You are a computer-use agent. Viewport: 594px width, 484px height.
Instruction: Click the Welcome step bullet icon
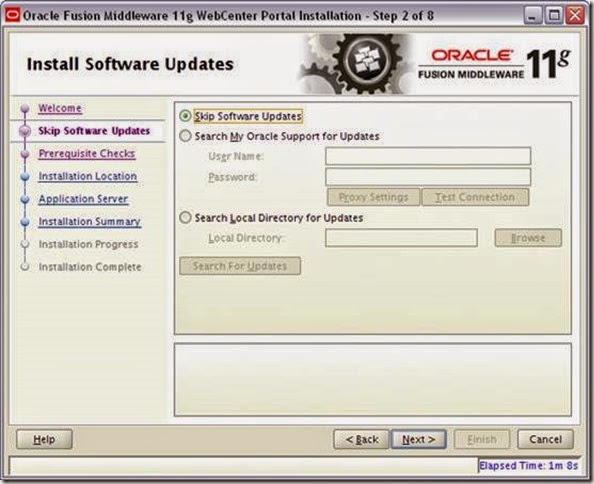[x=25, y=109]
